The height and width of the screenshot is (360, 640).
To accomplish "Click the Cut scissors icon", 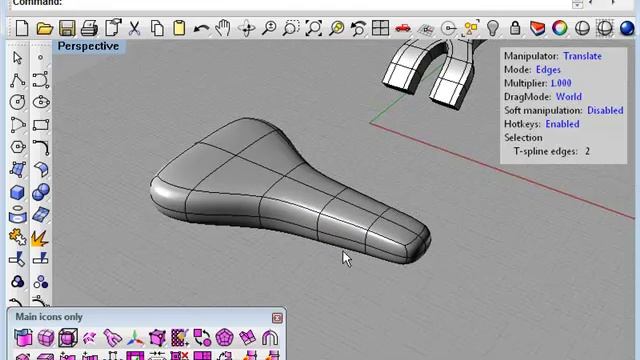I will click(x=134, y=29).
